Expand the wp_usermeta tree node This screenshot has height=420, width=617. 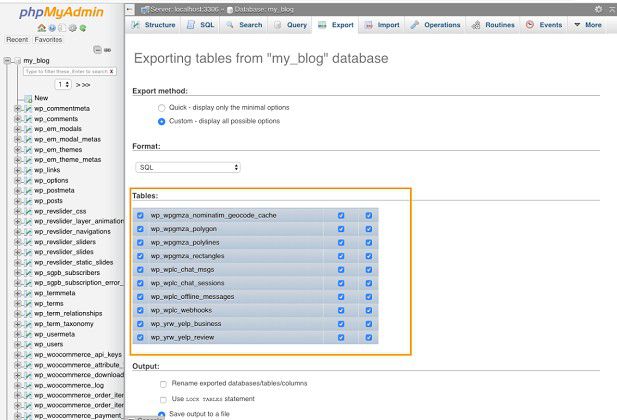click(17, 335)
